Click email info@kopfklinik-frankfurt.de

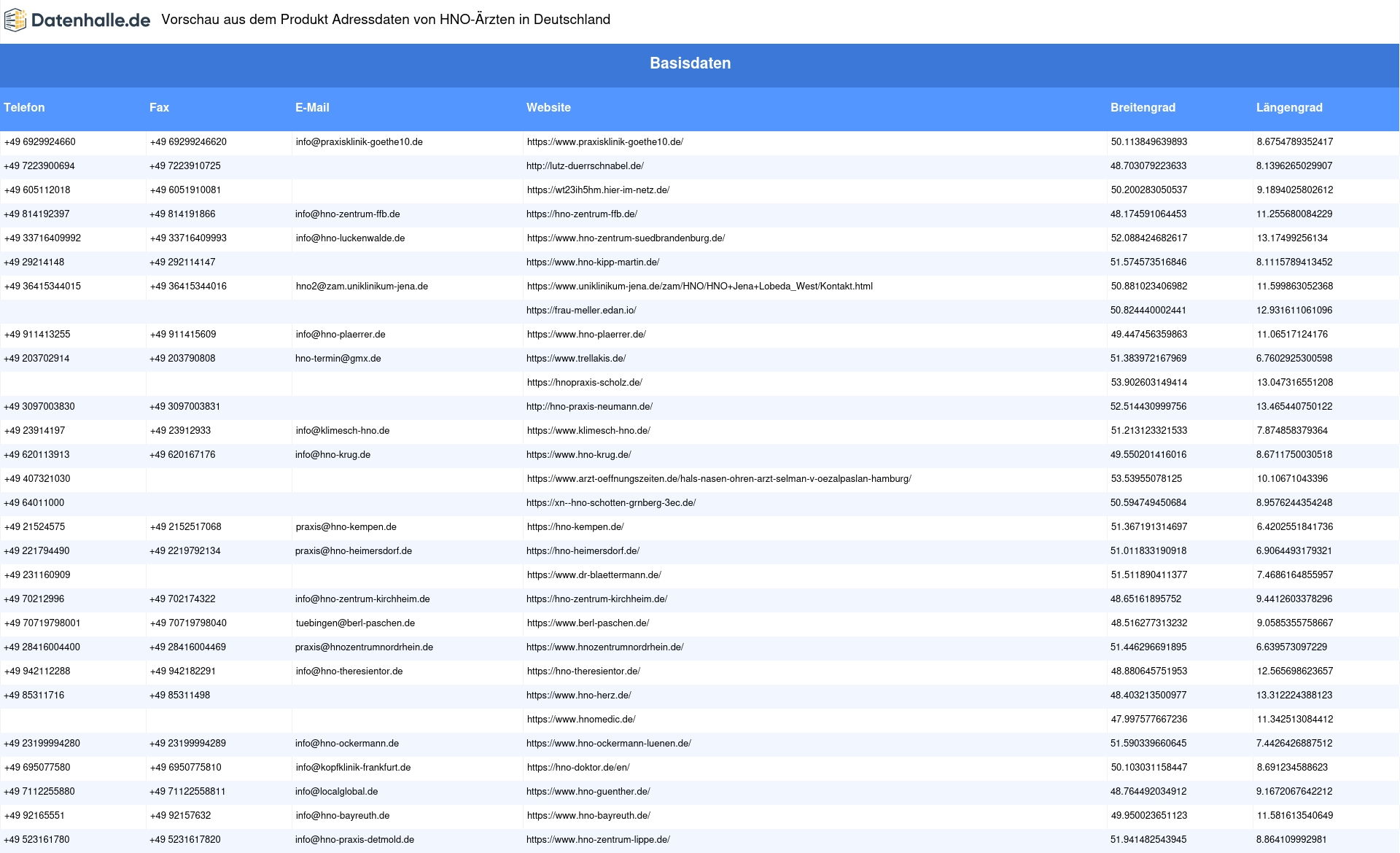click(353, 768)
